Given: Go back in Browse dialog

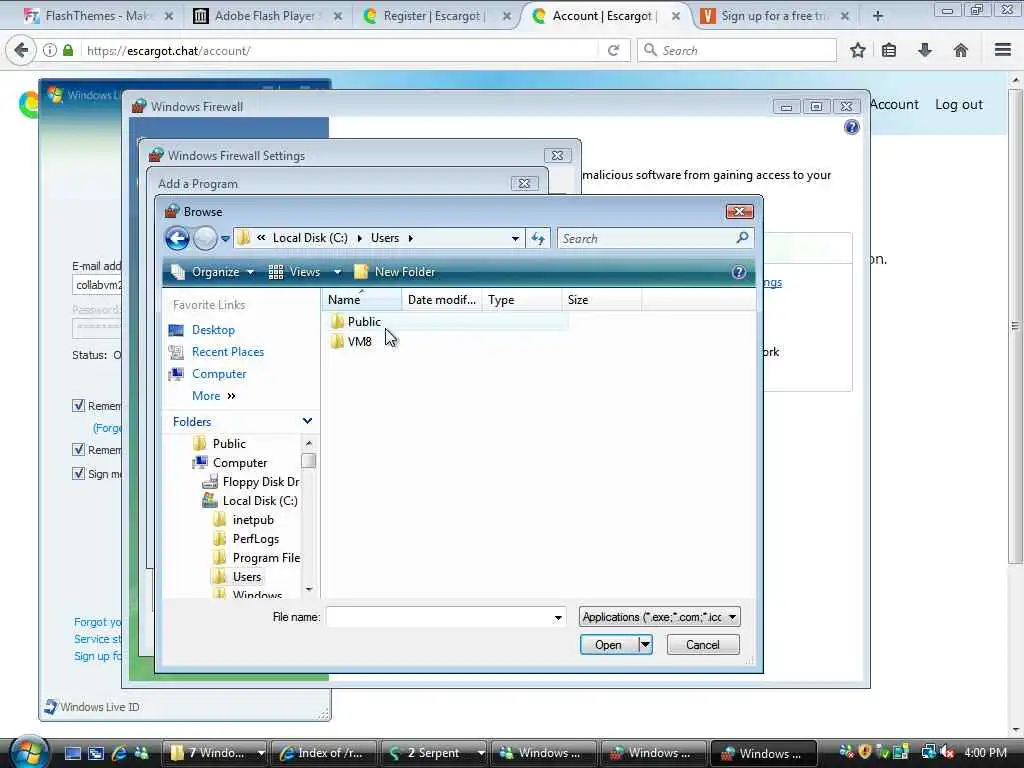Looking at the screenshot, I should pyautogui.click(x=177, y=238).
